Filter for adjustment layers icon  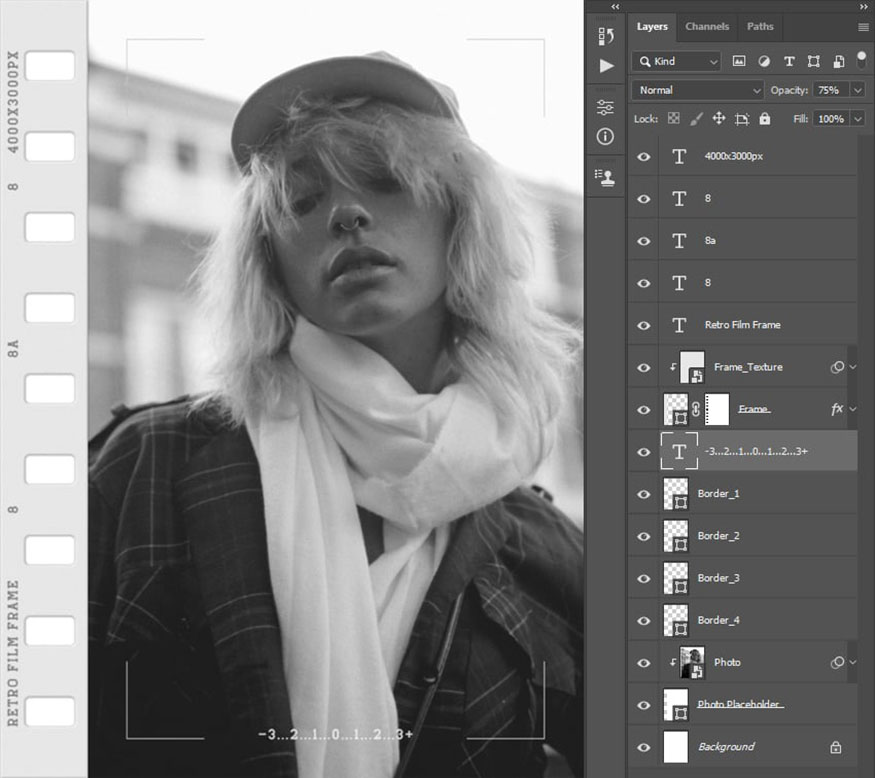click(764, 61)
